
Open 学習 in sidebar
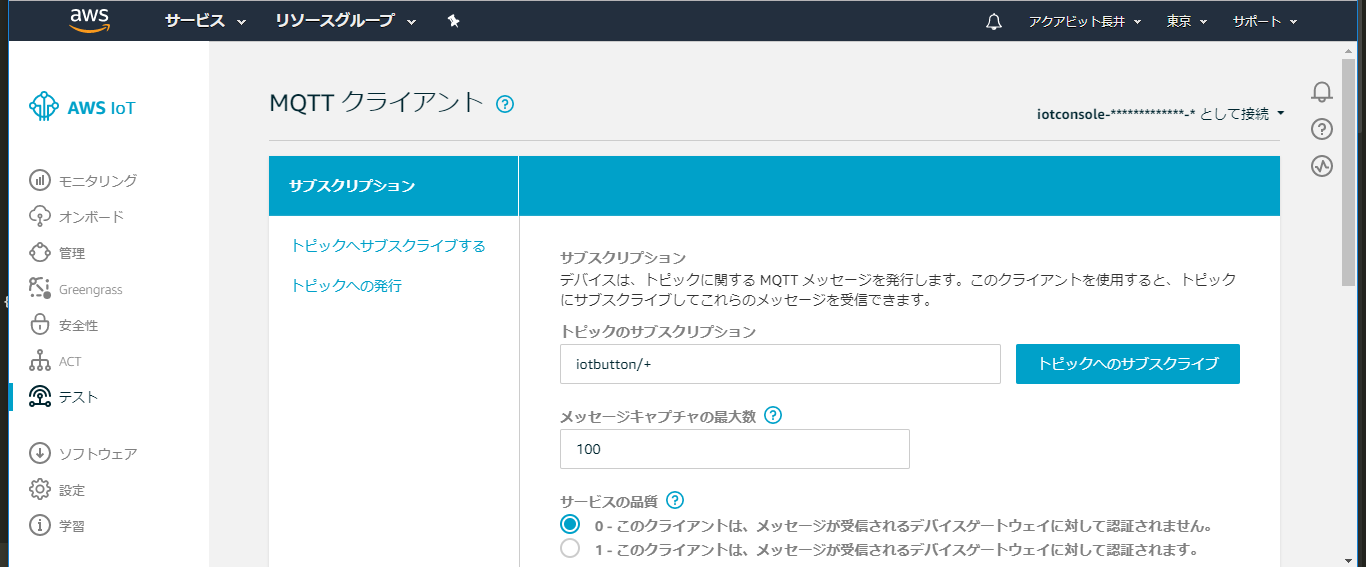[72, 526]
